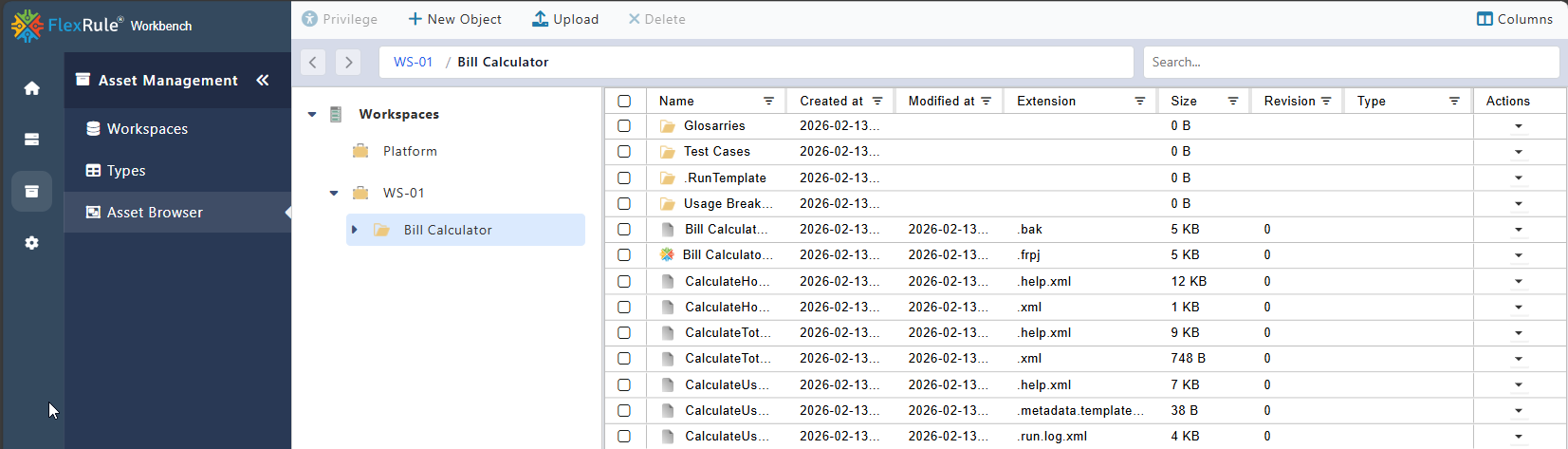Screen dimensions: 1568x449
Task: Click the Size column header
Action: point(1184,101)
